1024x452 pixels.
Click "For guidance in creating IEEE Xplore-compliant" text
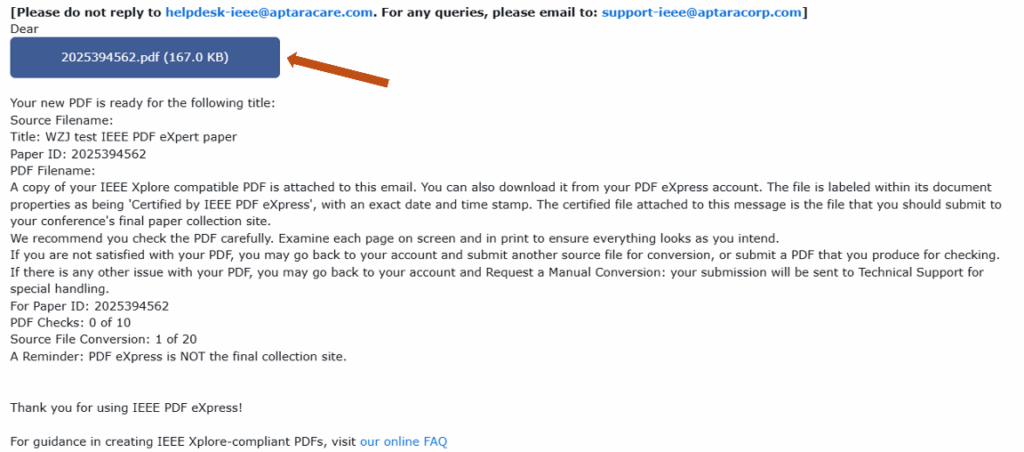pyautogui.click(x=182, y=441)
